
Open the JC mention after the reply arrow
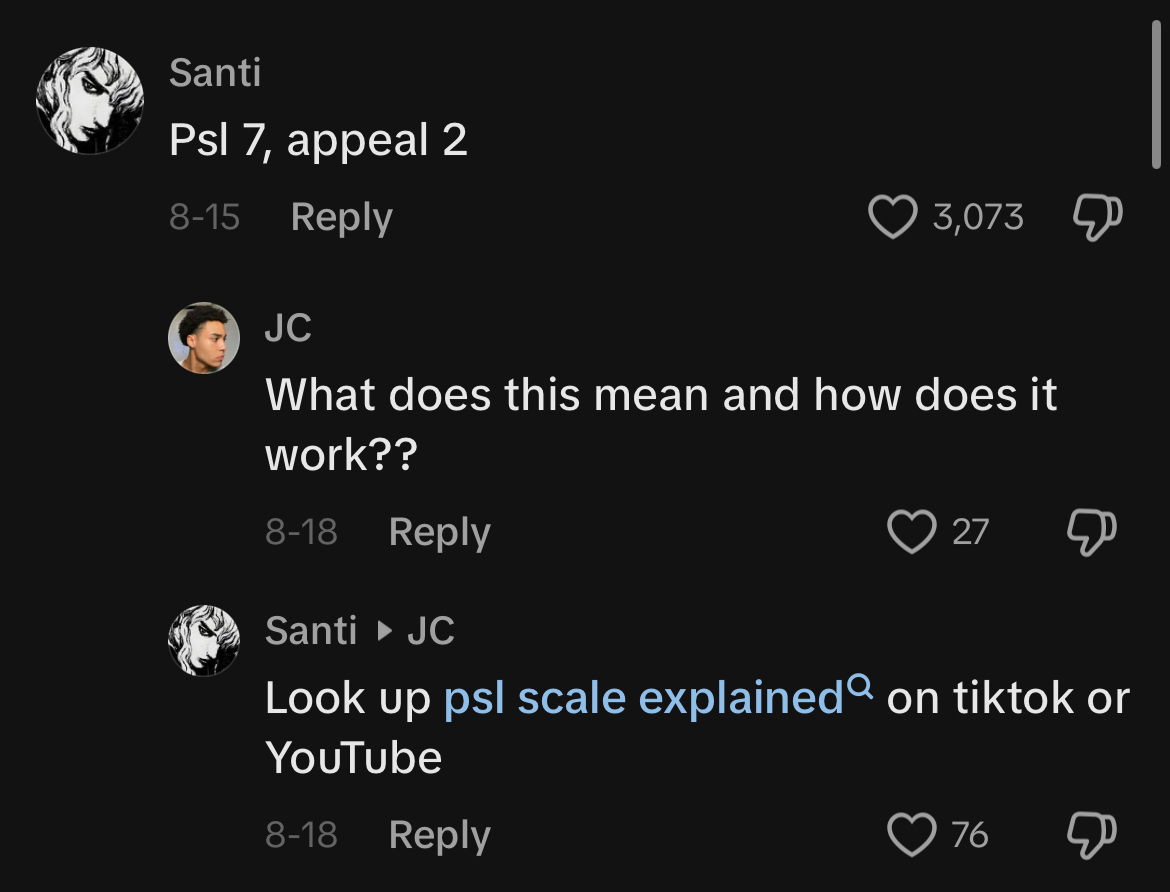point(431,631)
